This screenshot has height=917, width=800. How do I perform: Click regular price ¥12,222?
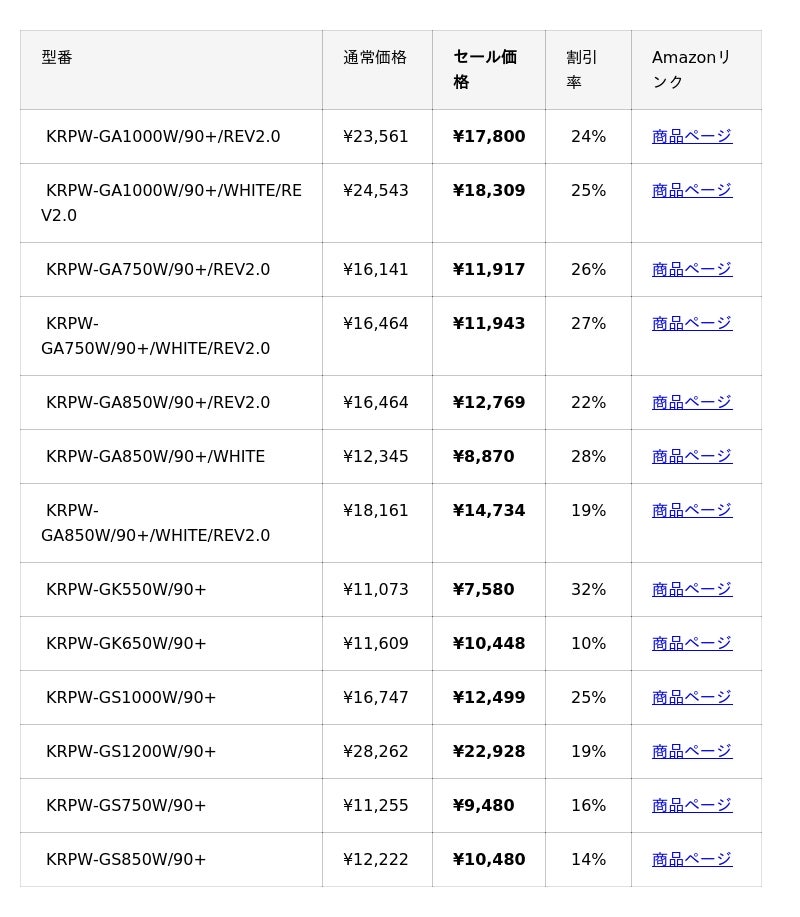(x=375, y=859)
